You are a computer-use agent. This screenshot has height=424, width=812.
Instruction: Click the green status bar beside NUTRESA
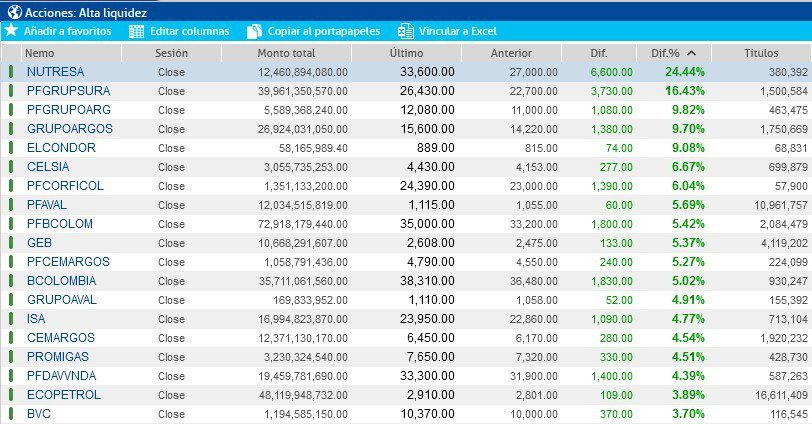click(x=11, y=71)
